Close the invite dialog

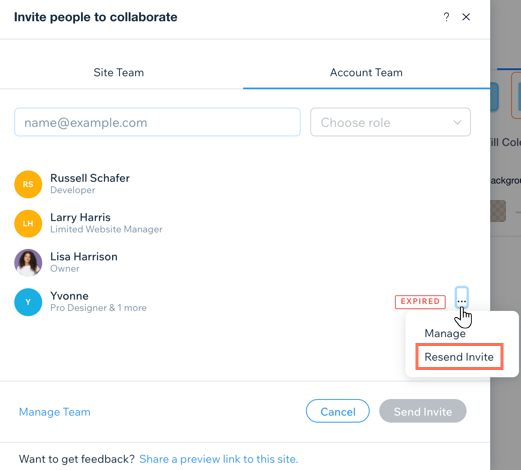[x=466, y=17]
